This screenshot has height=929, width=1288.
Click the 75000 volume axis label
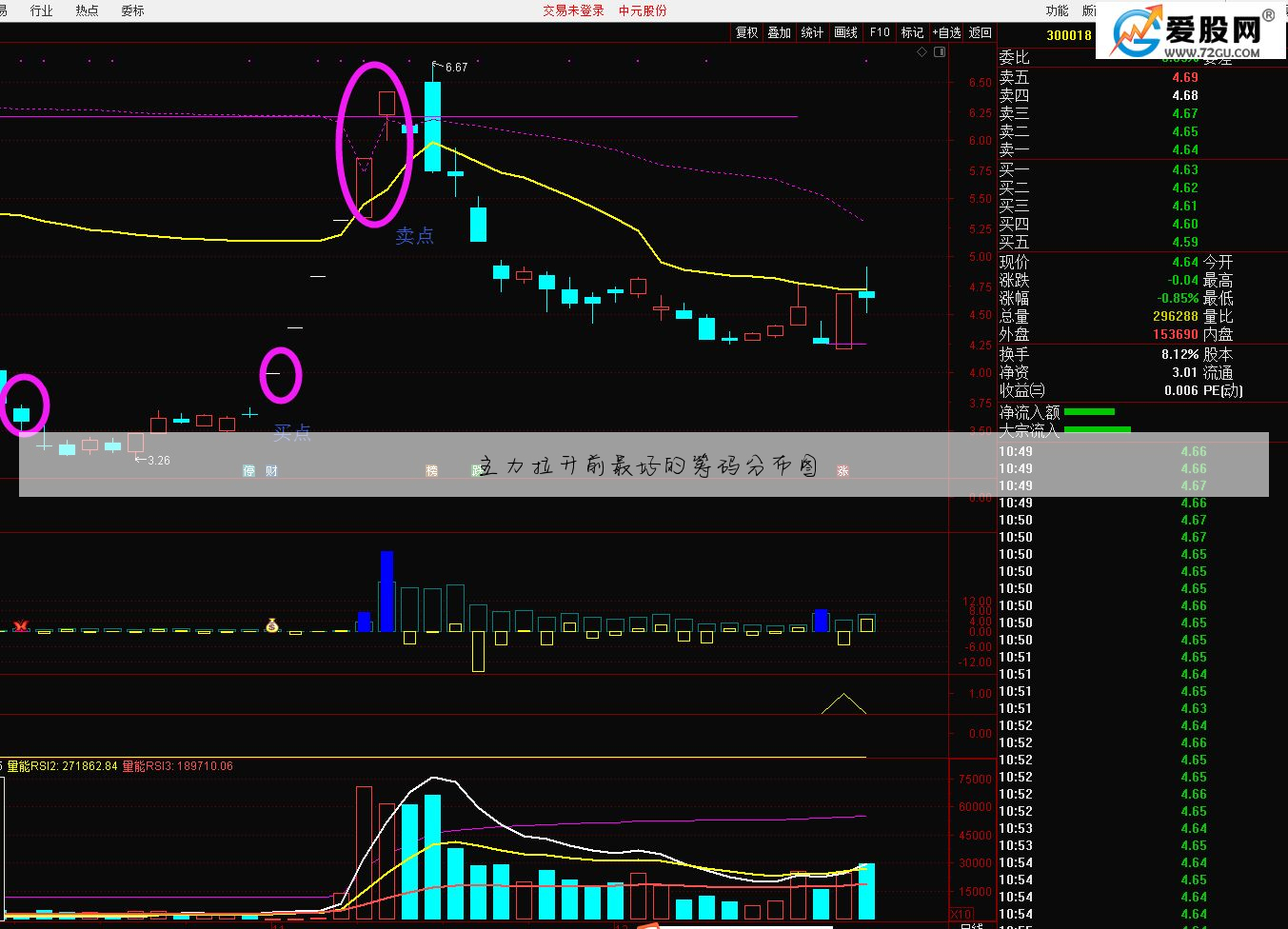(975, 779)
